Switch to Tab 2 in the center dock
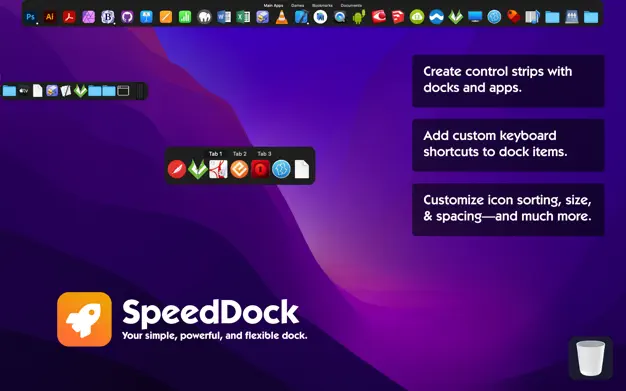 240,154
